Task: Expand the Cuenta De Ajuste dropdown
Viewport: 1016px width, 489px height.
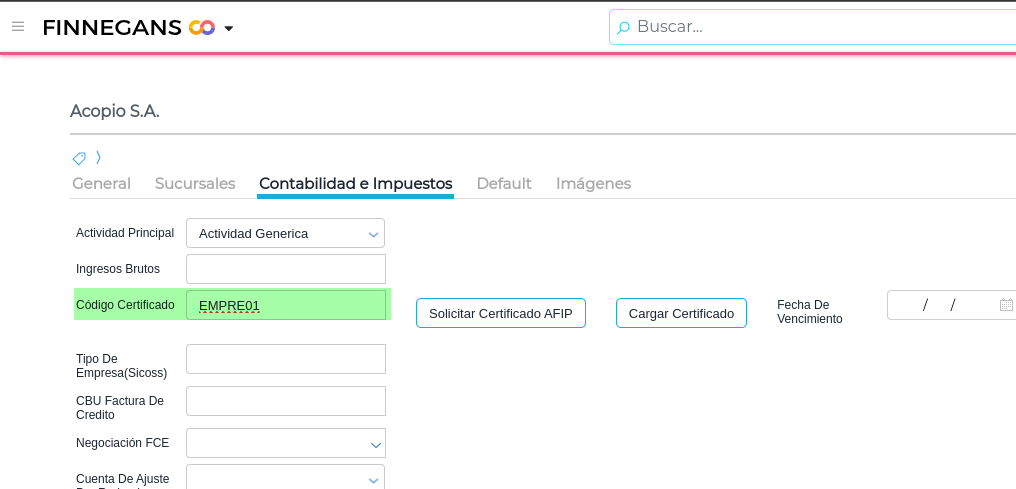Action: pyautogui.click(x=373, y=479)
